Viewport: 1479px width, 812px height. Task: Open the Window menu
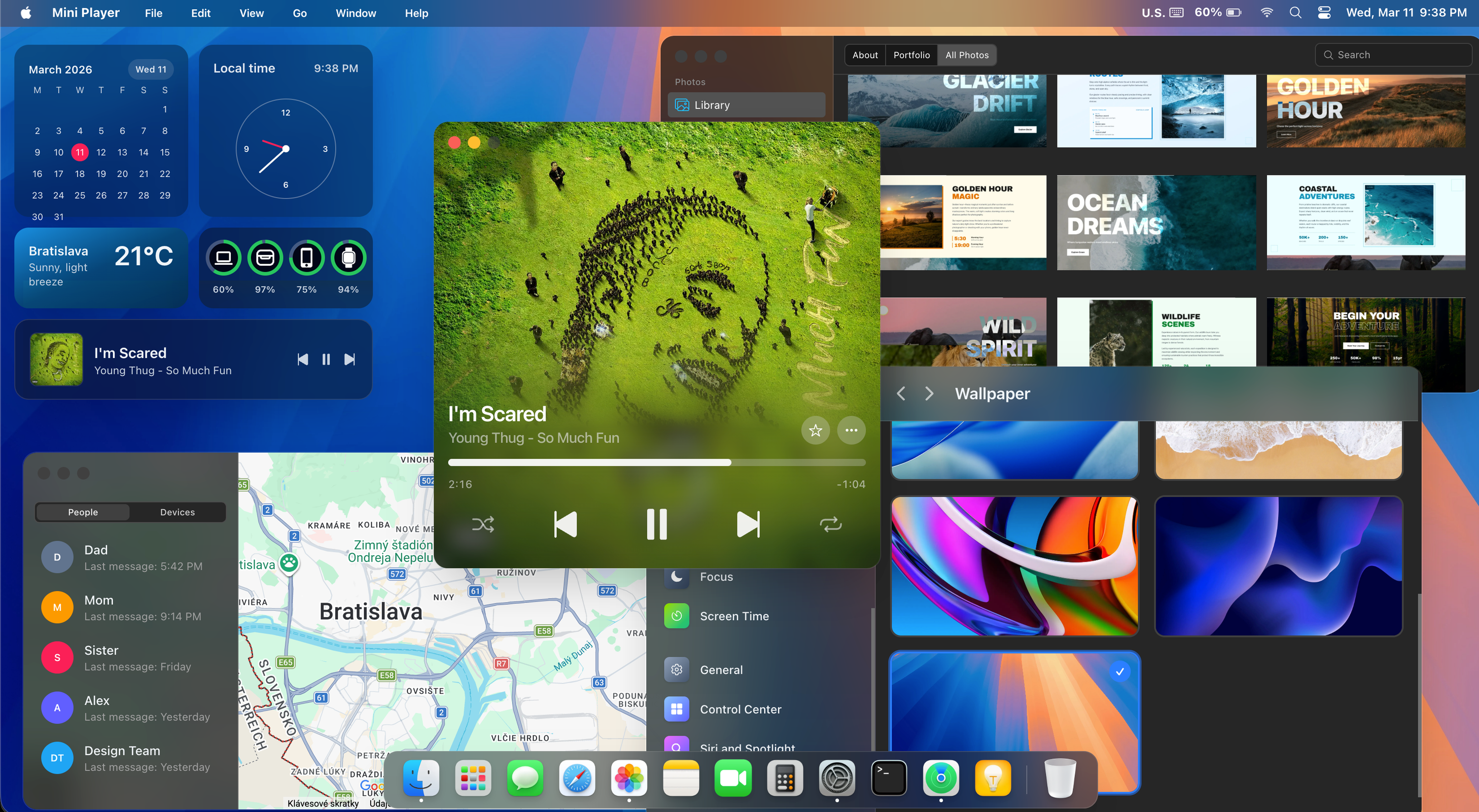click(x=355, y=13)
